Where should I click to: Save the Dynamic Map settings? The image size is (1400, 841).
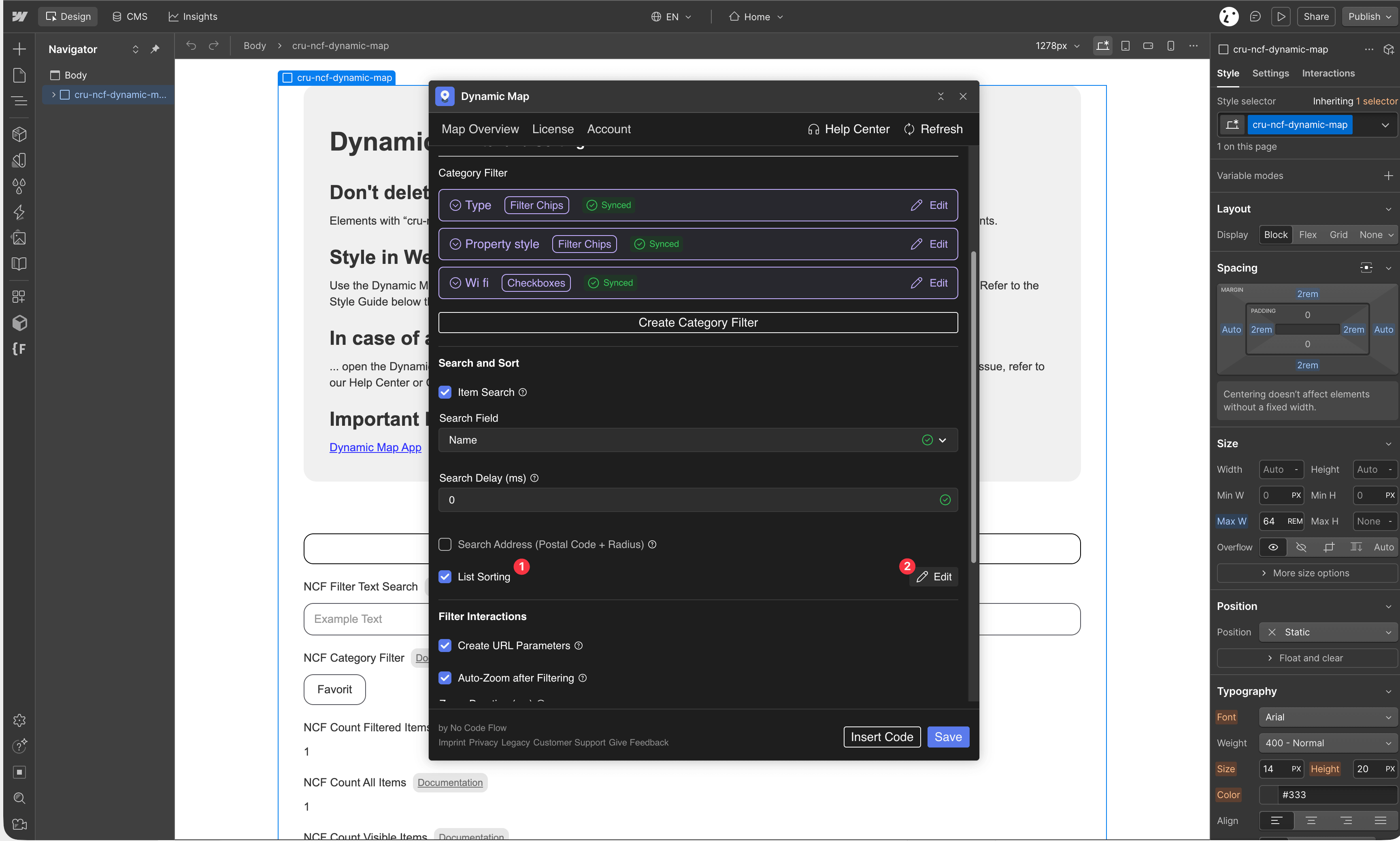point(948,737)
